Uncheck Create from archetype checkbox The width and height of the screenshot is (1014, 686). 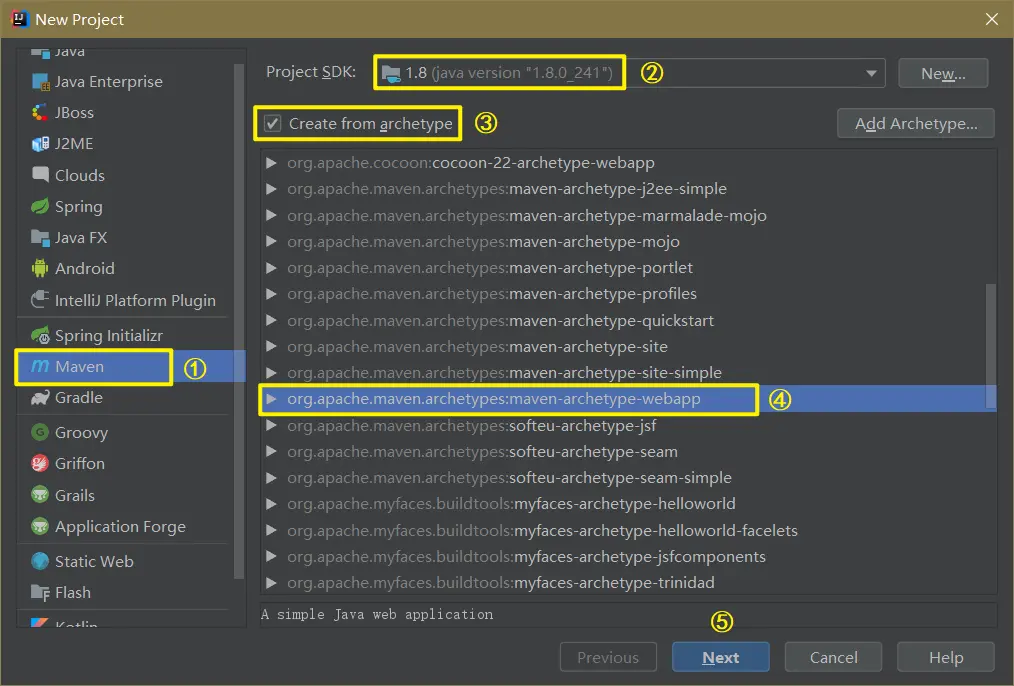click(x=272, y=123)
